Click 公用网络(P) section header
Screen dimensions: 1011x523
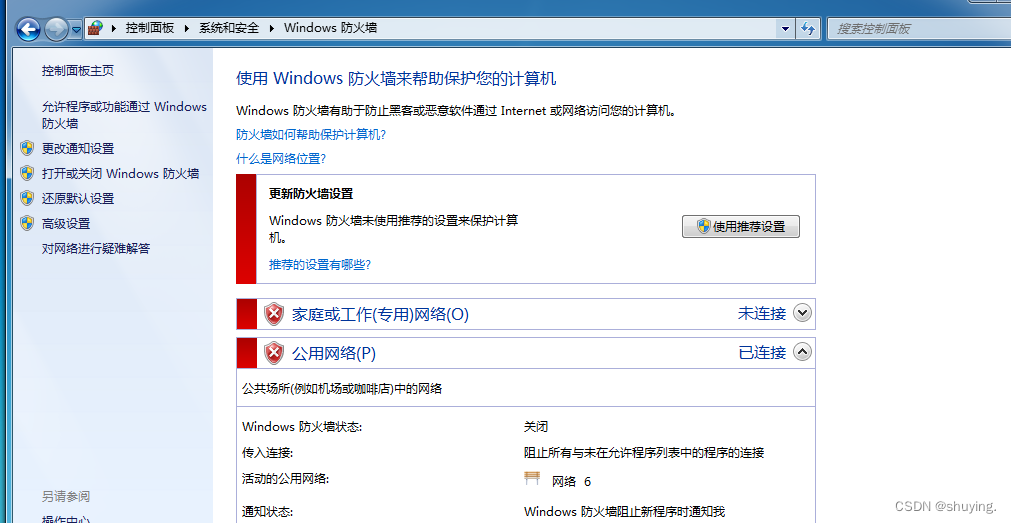(x=334, y=353)
